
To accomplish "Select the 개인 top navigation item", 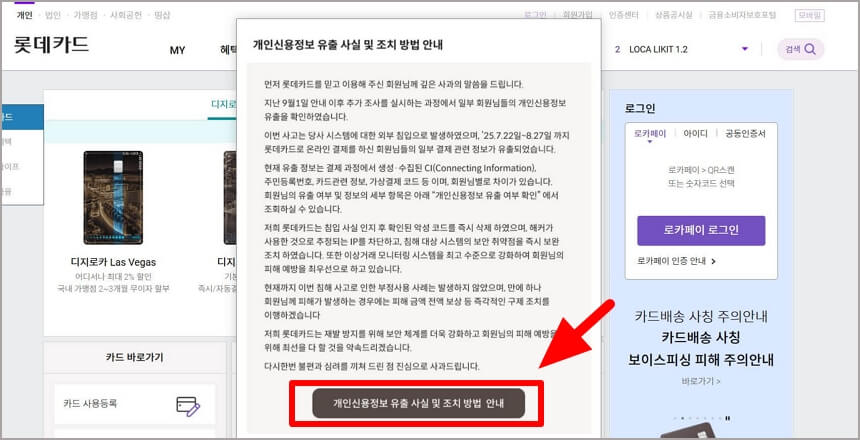I will [25, 15].
